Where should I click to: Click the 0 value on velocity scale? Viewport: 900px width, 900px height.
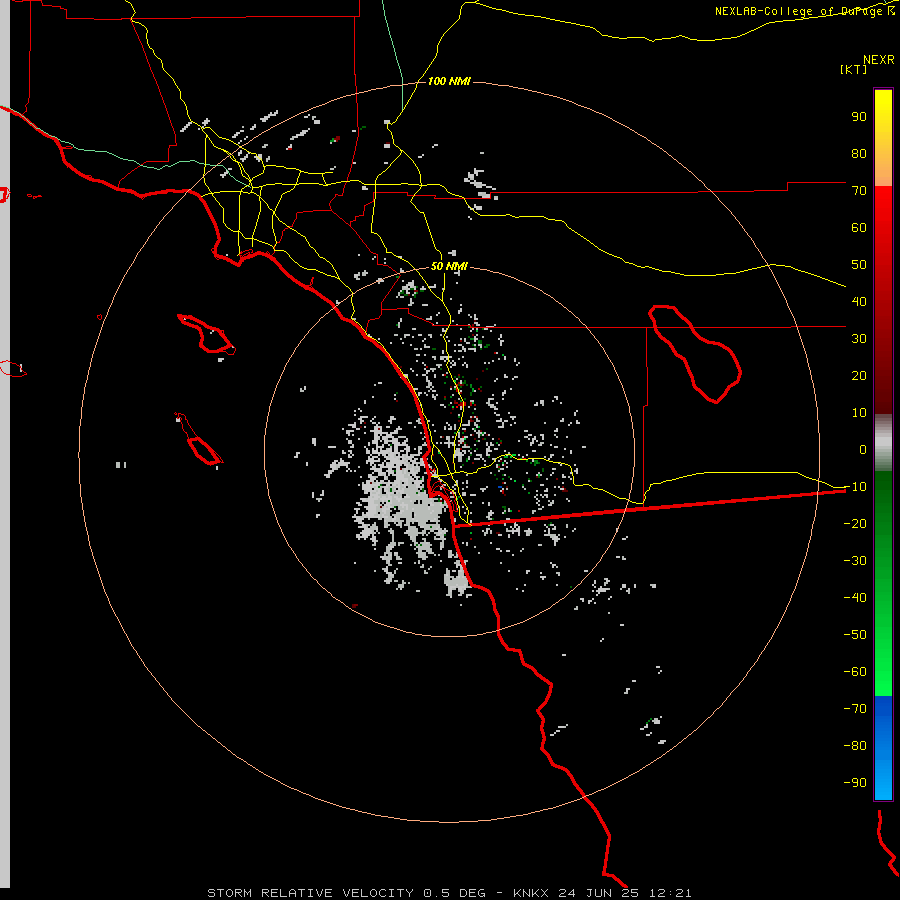point(863,450)
